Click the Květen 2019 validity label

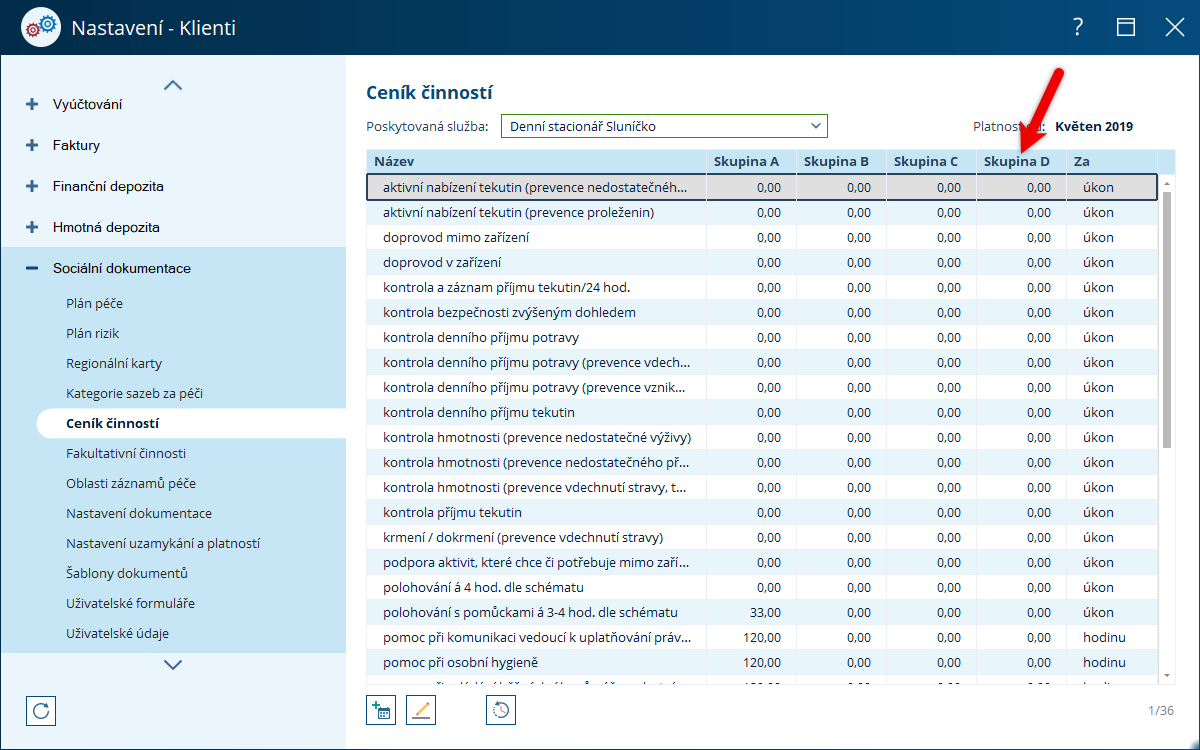pyautogui.click(x=1094, y=127)
